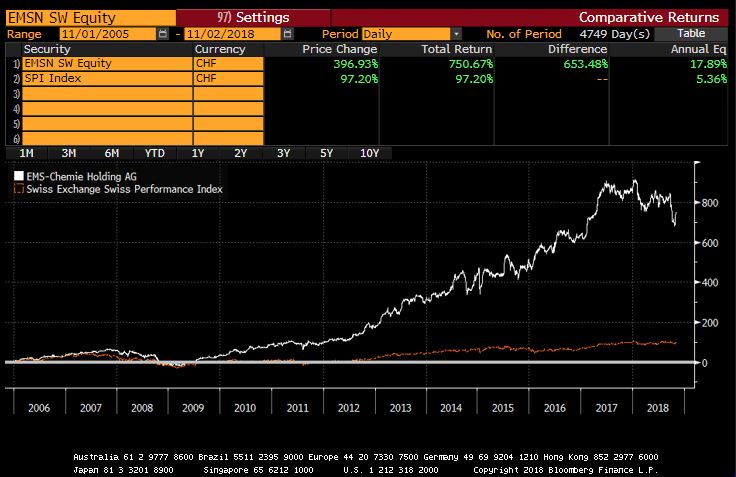Open the end date calendar picker
This screenshot has width=736, height=477.
point(288,34)
